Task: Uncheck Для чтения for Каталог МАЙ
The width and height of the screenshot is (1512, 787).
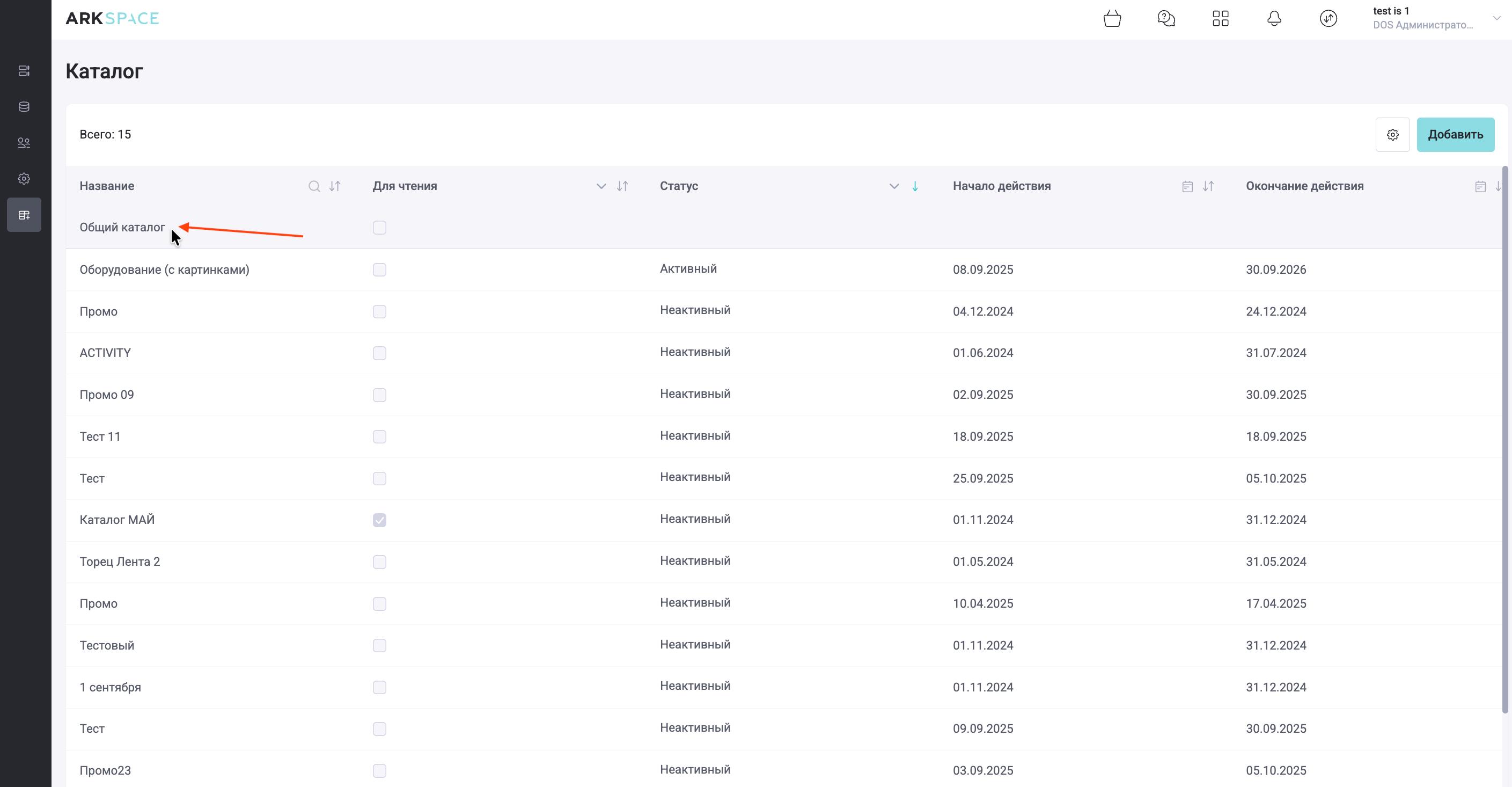Action: point(379,520)
